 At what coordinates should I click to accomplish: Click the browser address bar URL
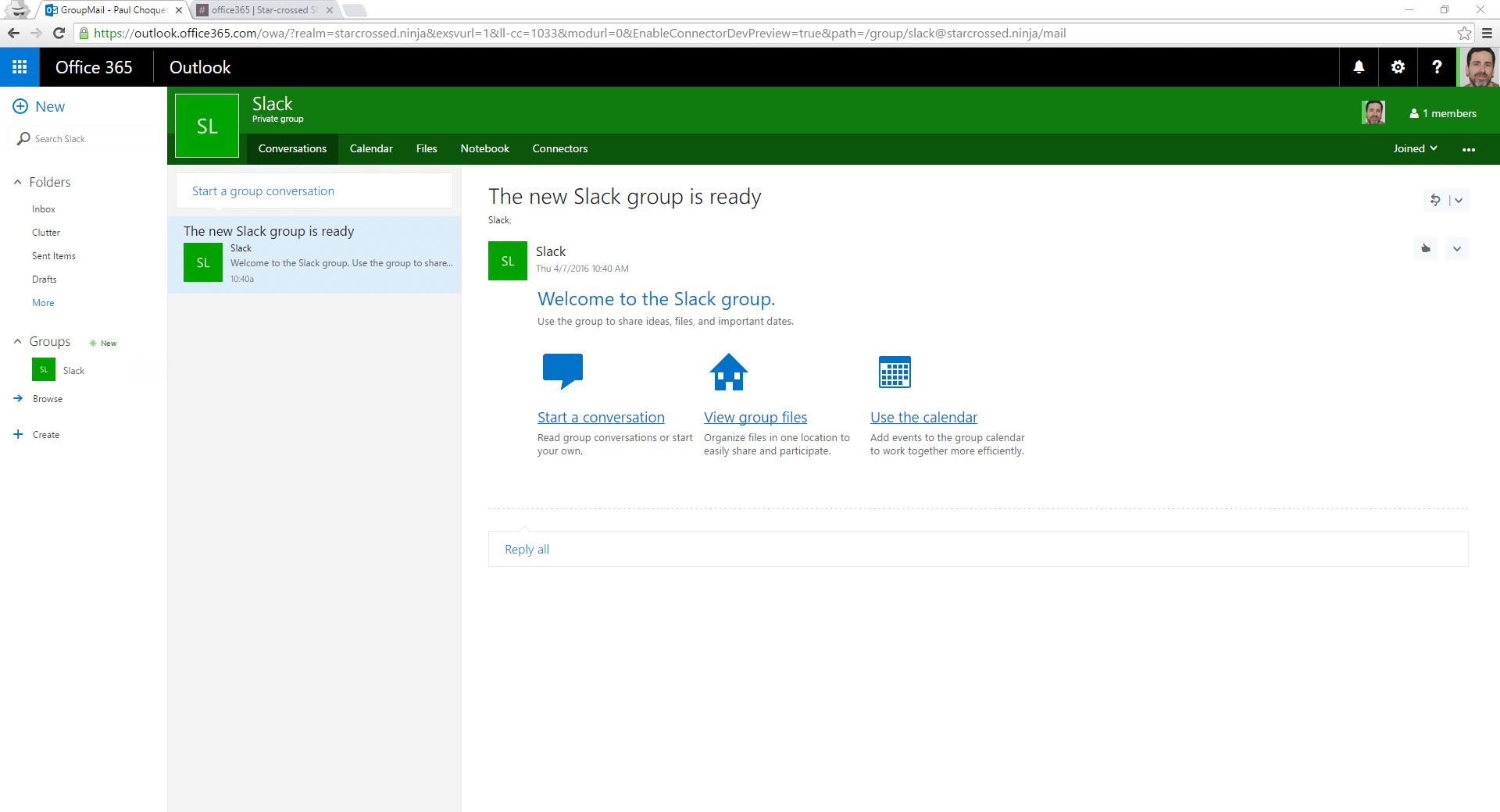[580, 33]
